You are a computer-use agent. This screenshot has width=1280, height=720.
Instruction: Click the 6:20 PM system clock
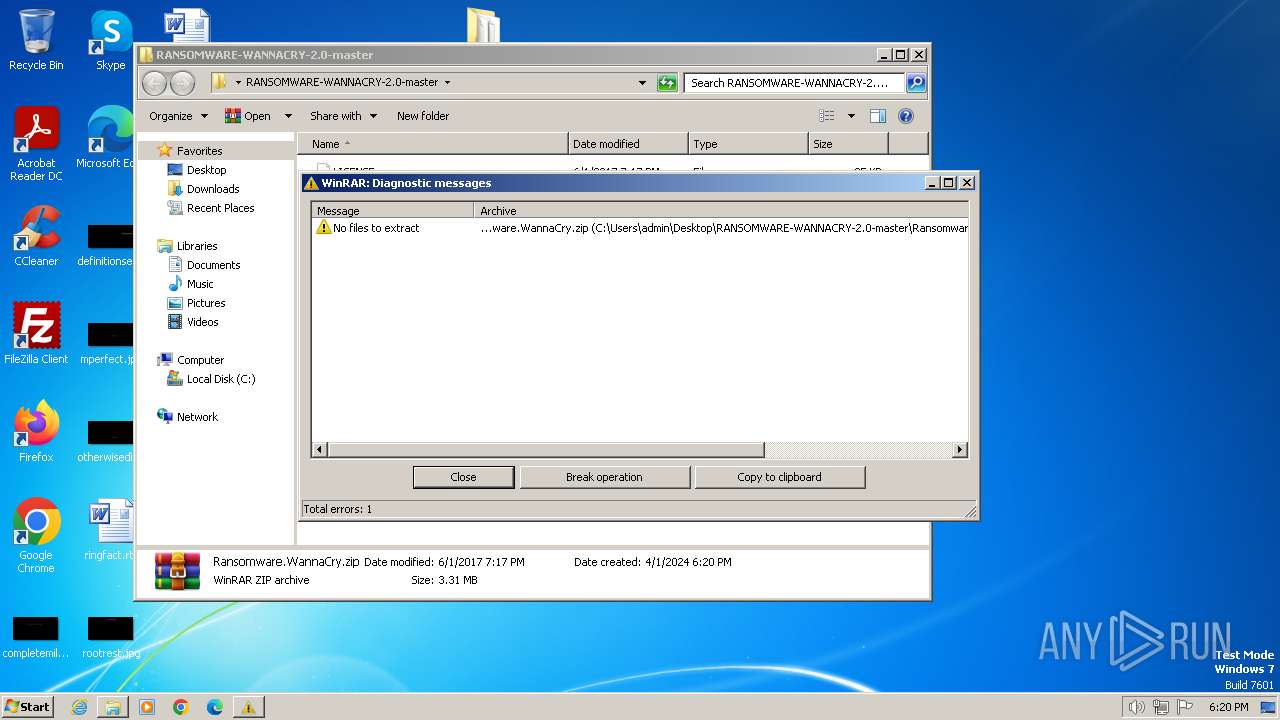[x=1228, y=707]
